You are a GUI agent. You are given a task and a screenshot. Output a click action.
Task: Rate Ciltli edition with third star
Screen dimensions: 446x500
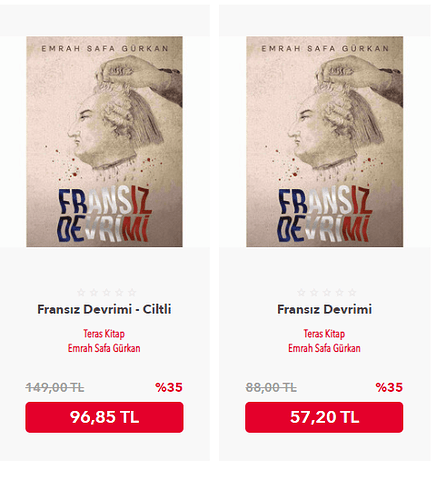[x=106, y=293]
